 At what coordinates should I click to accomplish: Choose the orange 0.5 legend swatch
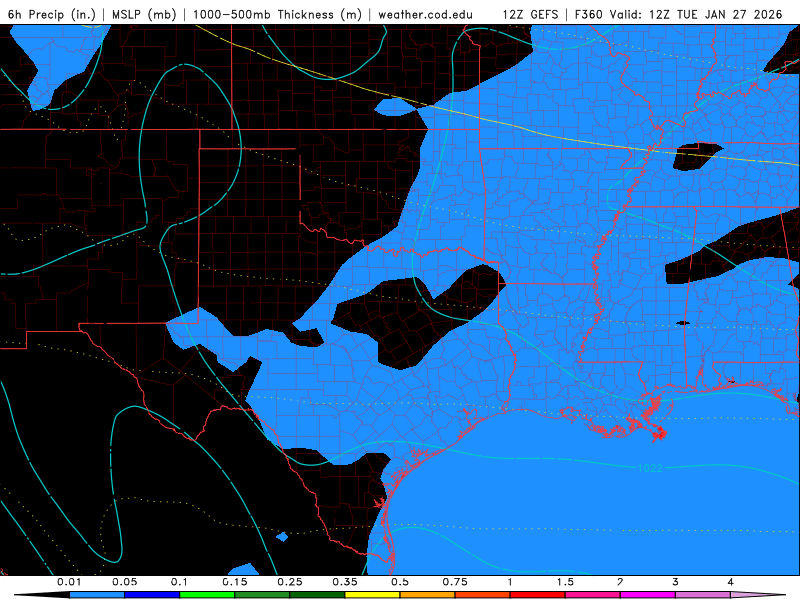click(428, 595)
